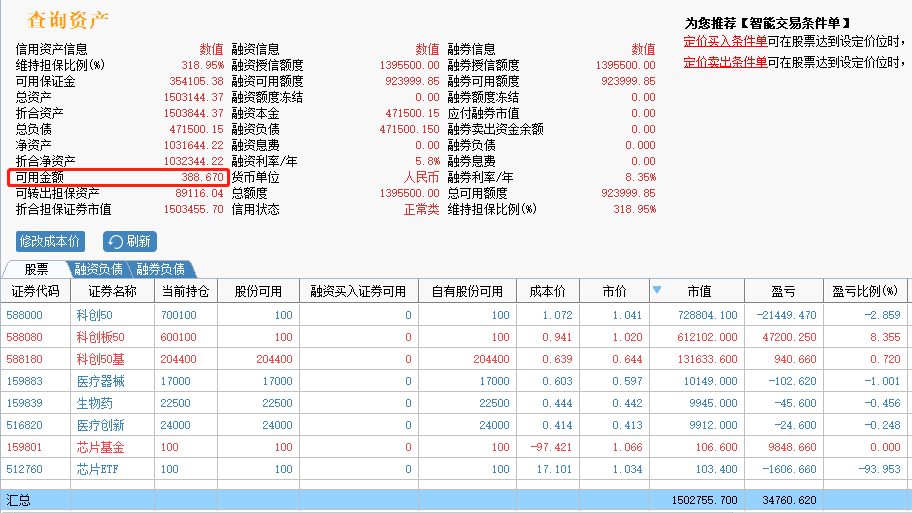Image resolution: width=912 pixels, height=513 pixels.
Task: Select the 股票 tab
Action: click(x=36, y=269)
